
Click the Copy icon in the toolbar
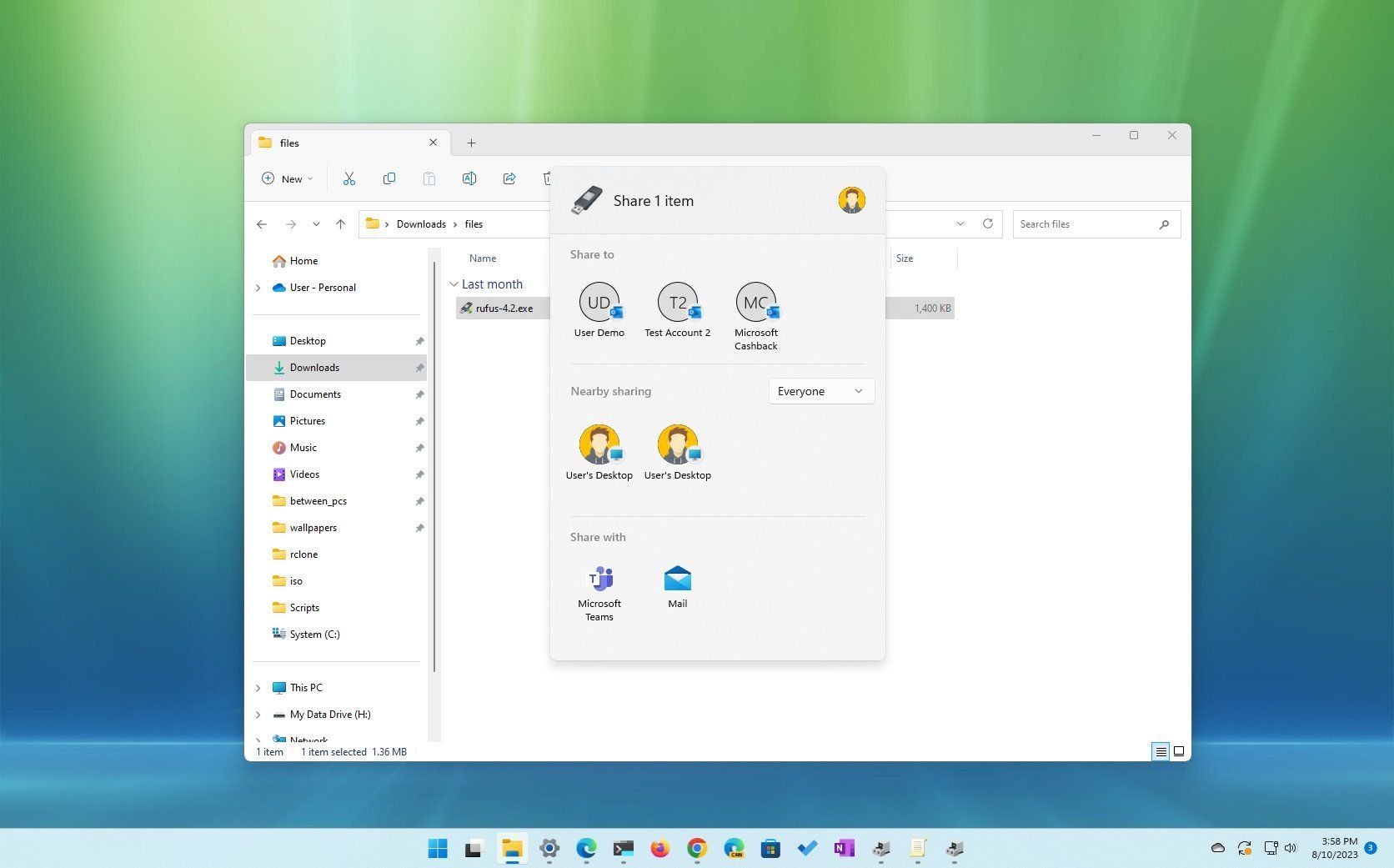tap(389, 178)
